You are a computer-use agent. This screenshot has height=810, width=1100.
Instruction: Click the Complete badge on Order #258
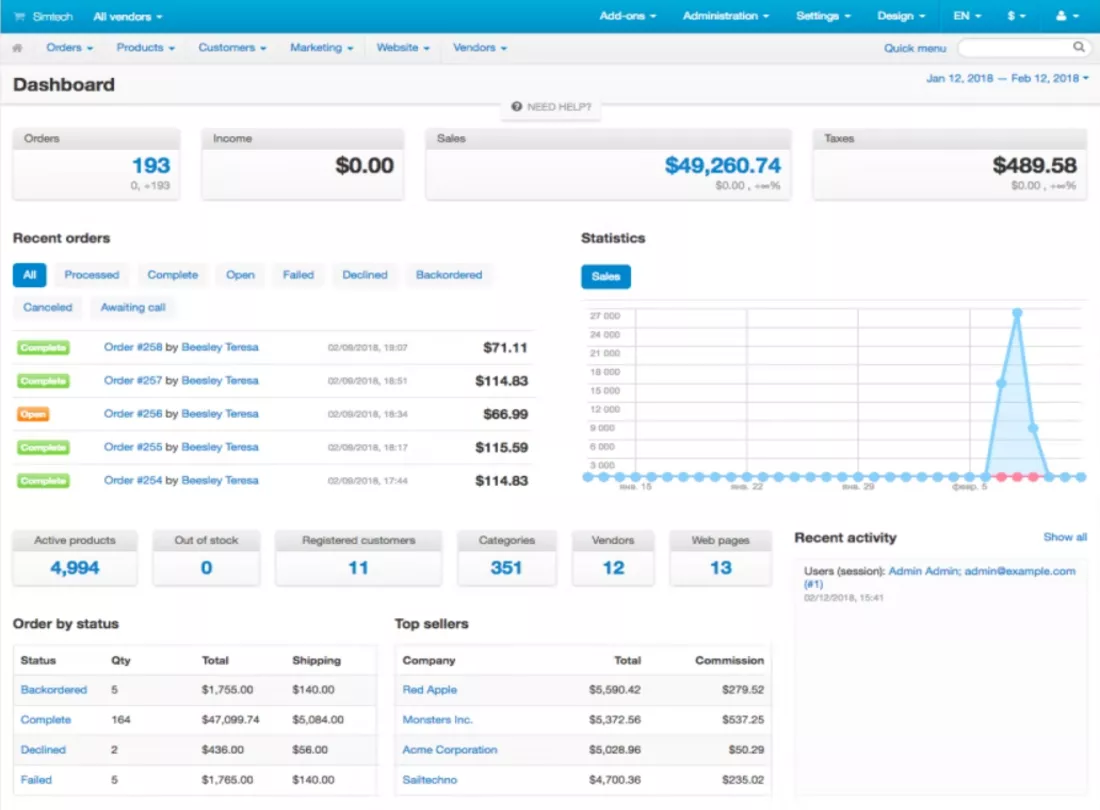click(43, 348)
